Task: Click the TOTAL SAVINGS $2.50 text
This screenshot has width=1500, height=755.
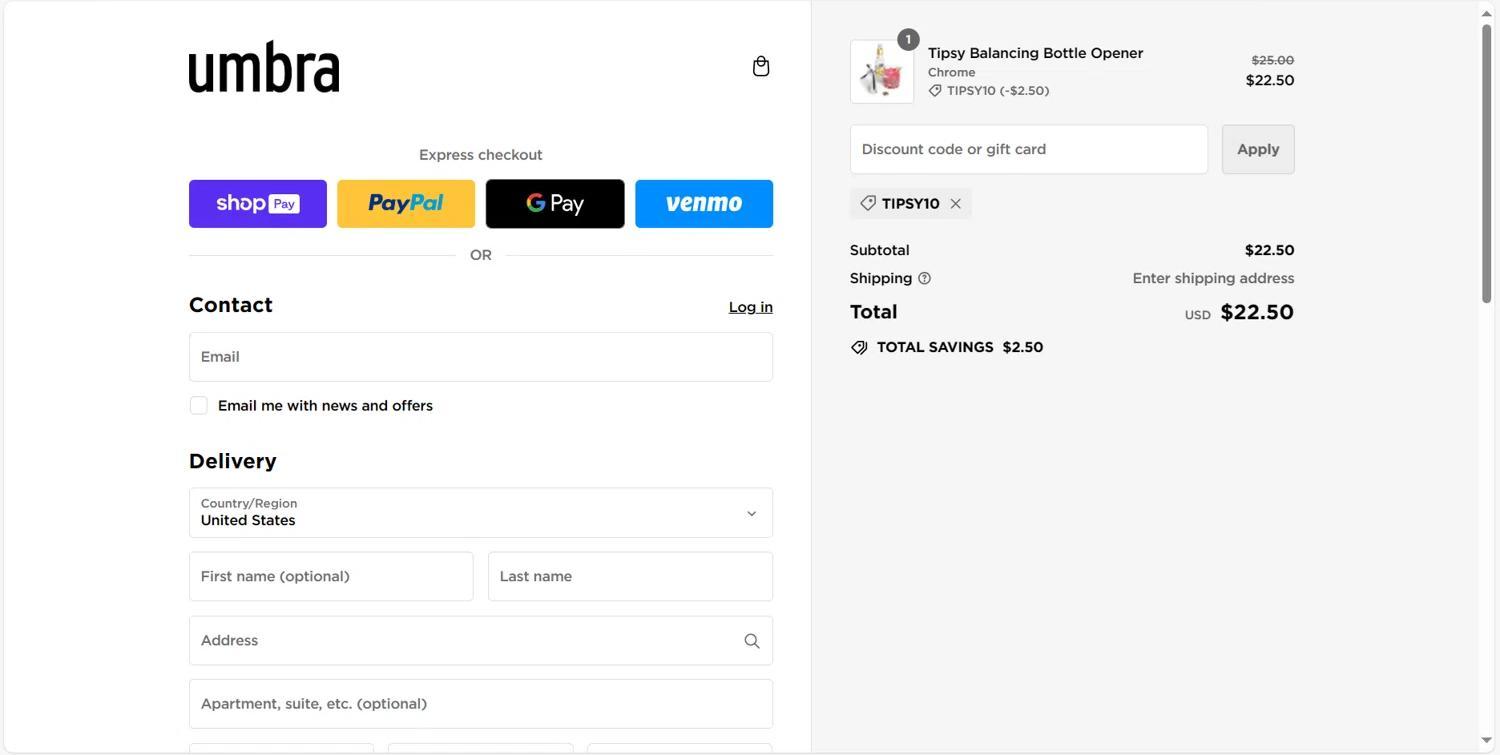Action: pyautogui.click(x=960, y=348)
